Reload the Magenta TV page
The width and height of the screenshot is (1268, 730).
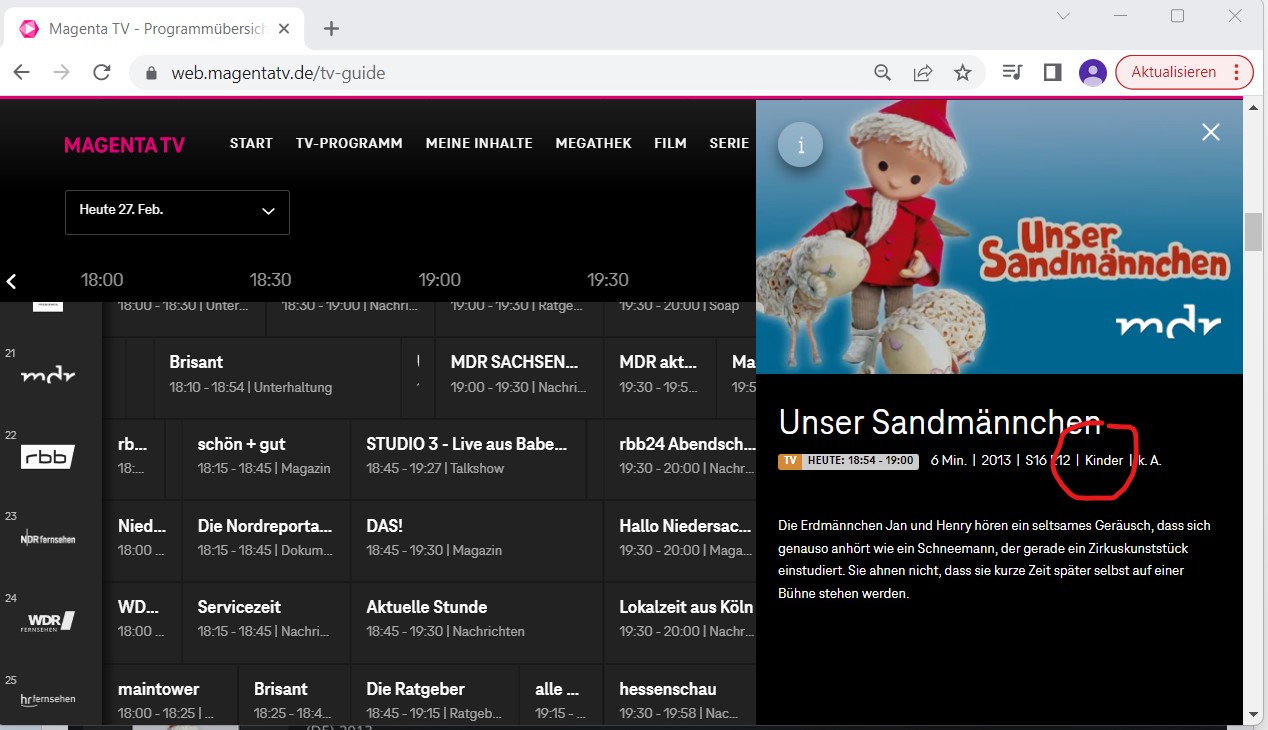point(101,72)
